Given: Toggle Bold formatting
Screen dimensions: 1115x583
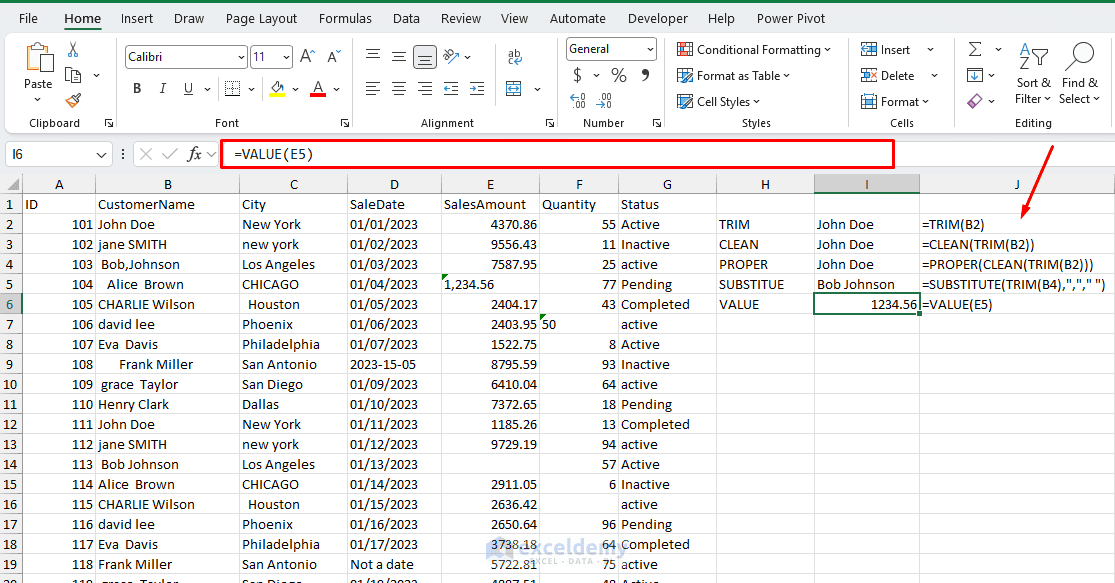Looking at the screenshot, I should pos(137,89).
